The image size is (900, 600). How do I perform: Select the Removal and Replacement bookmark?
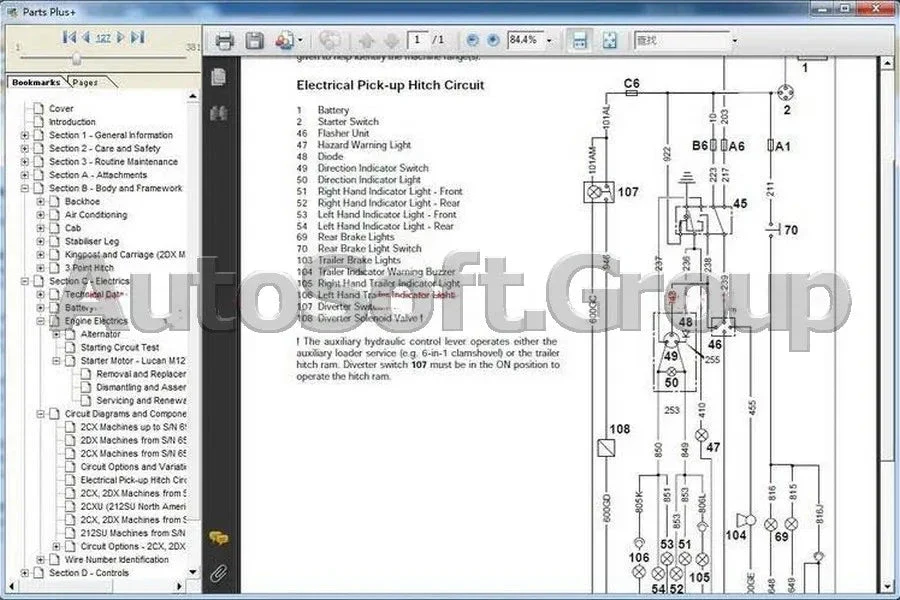(141, 374)
